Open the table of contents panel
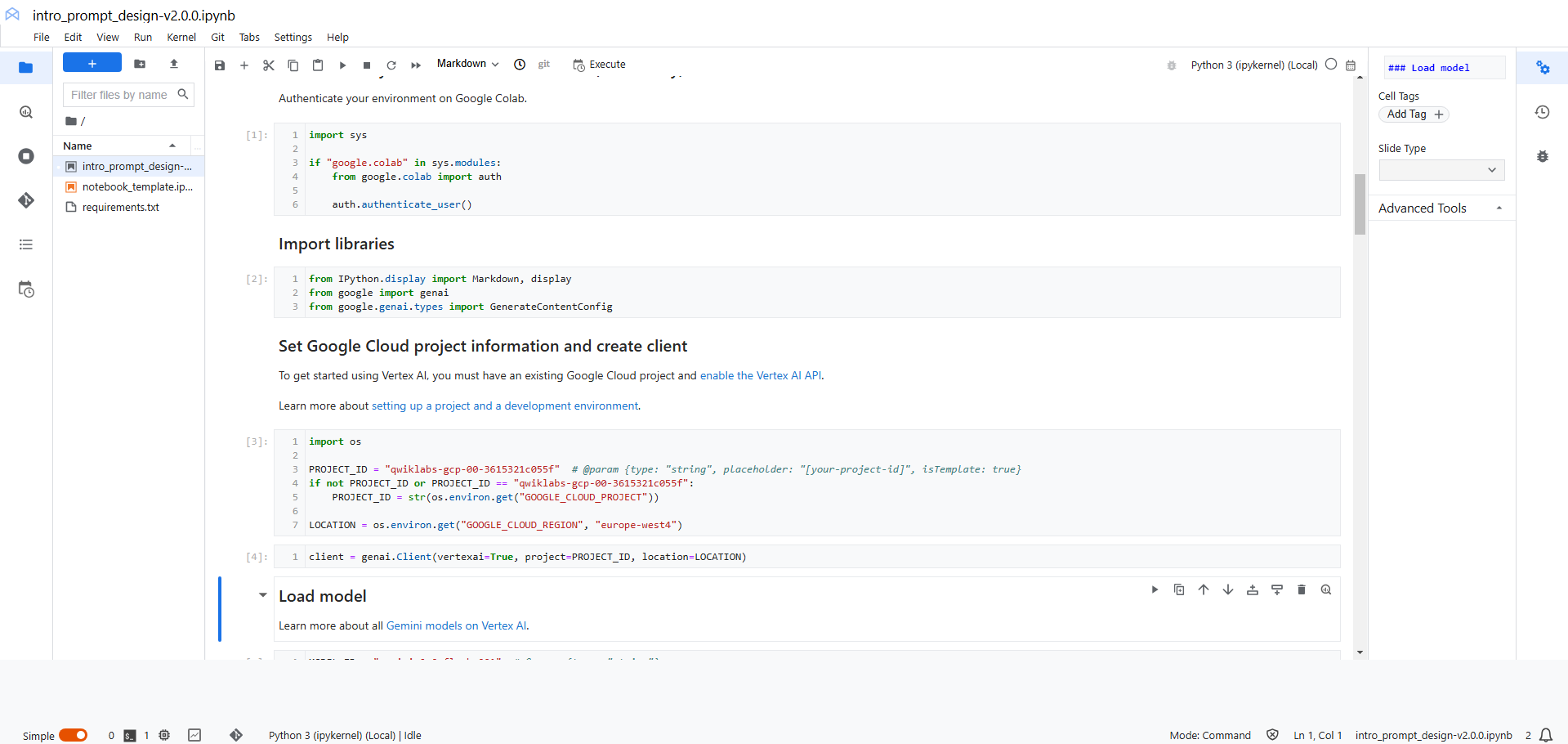Screen dimensions: 1568x744 tap(26, 244)
